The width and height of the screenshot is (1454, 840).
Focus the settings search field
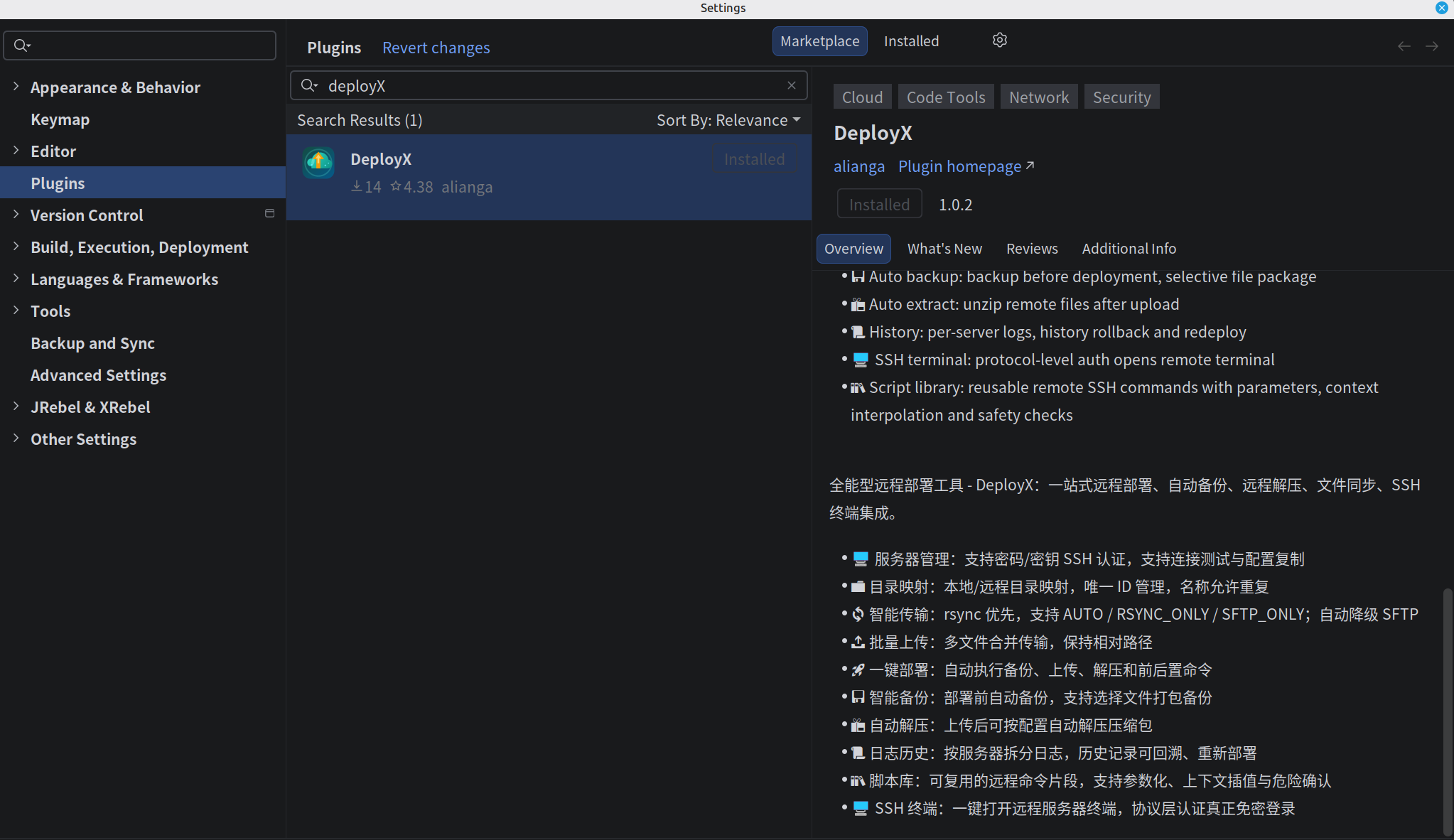click(x=140, y=45)
